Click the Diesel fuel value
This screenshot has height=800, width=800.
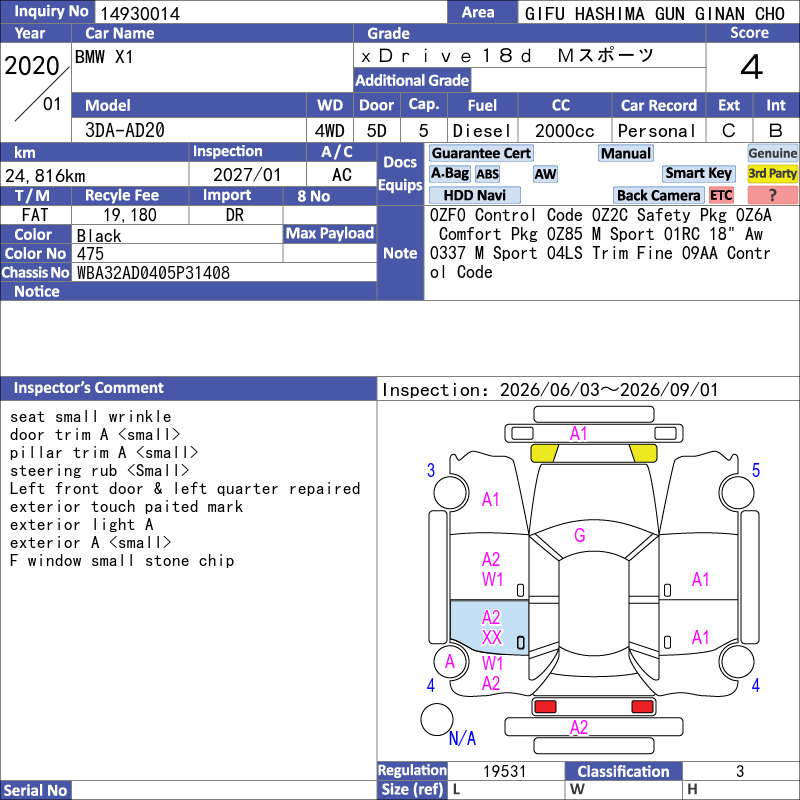(x=482, y=131)
